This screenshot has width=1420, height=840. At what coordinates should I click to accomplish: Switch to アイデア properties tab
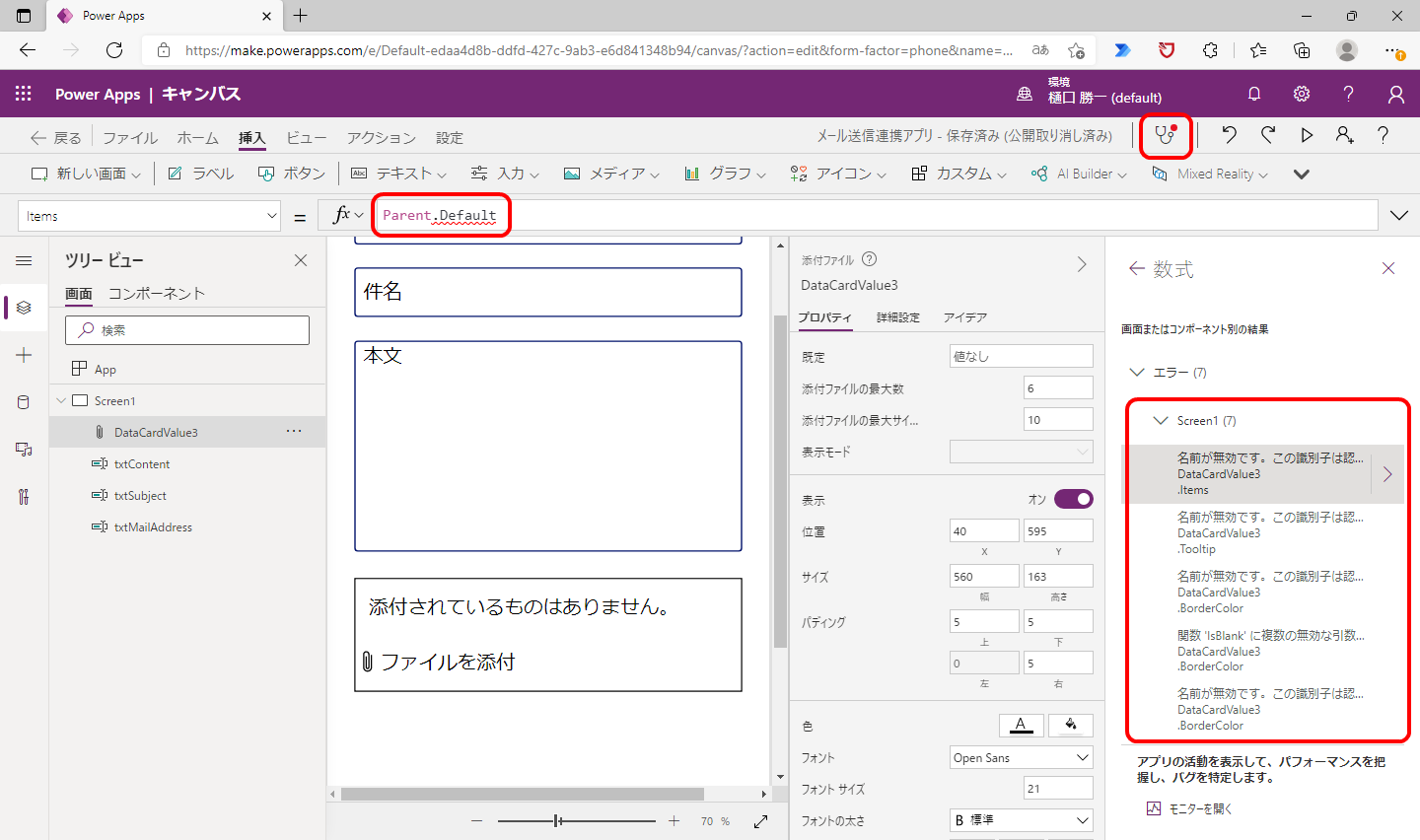(964, 317)
